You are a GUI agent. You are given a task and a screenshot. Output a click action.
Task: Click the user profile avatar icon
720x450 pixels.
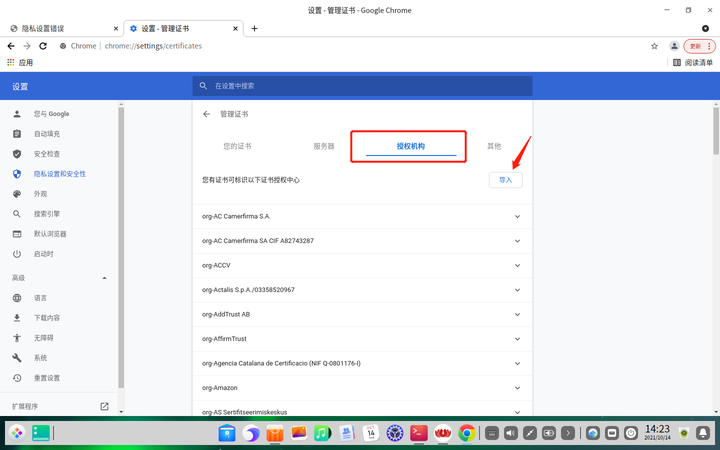click(x=674, y=46)
